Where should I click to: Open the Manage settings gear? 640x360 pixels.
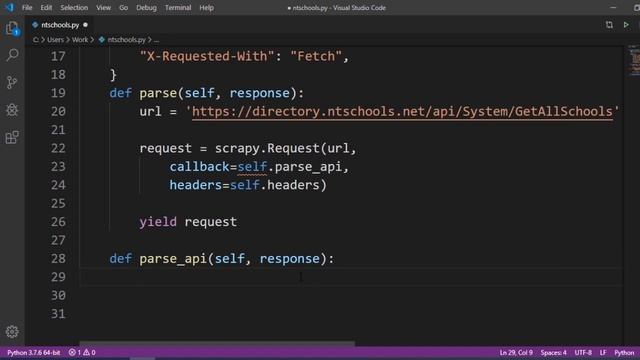point(12,331)
